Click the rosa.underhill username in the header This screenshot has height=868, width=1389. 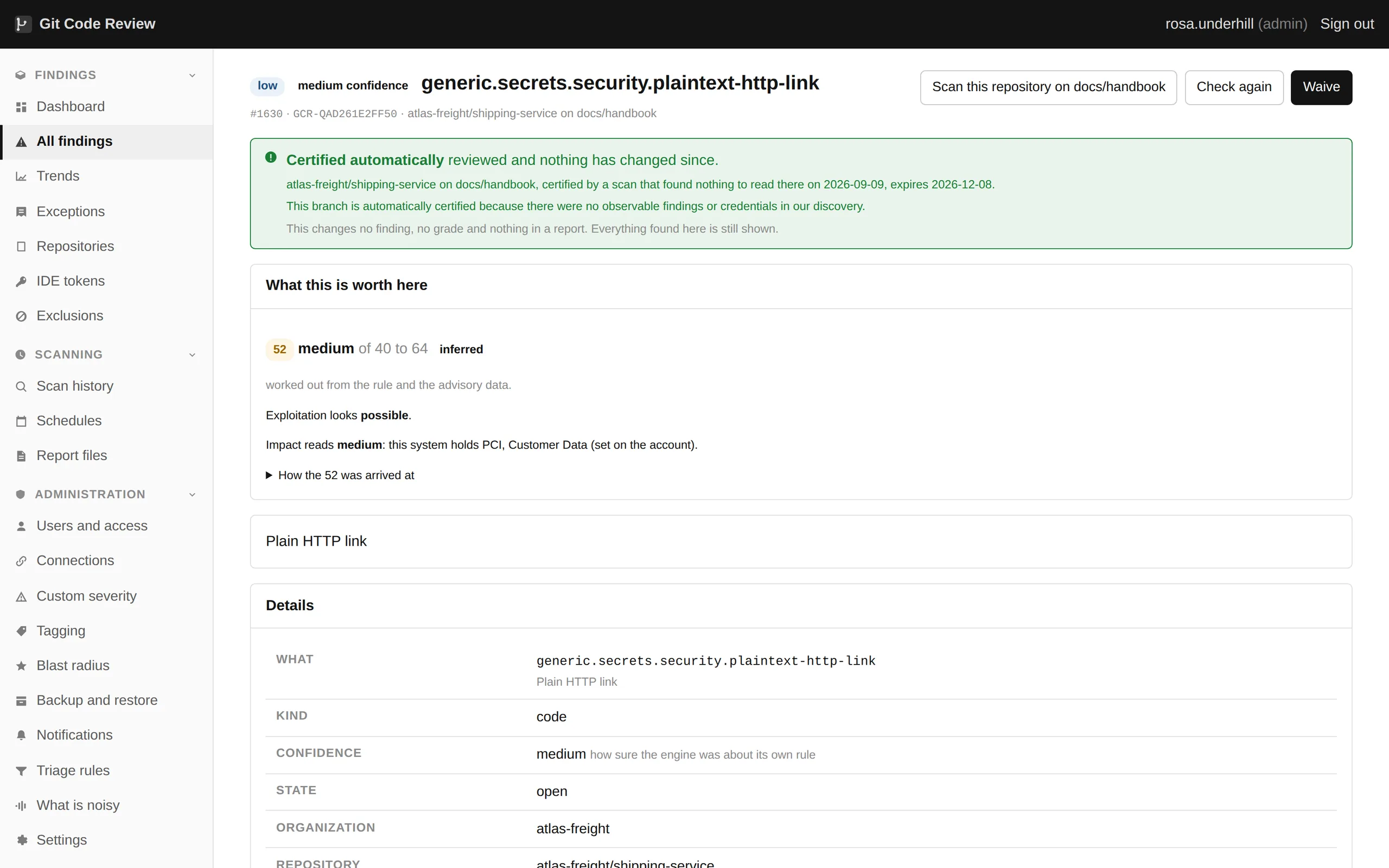coord(1209,24)
